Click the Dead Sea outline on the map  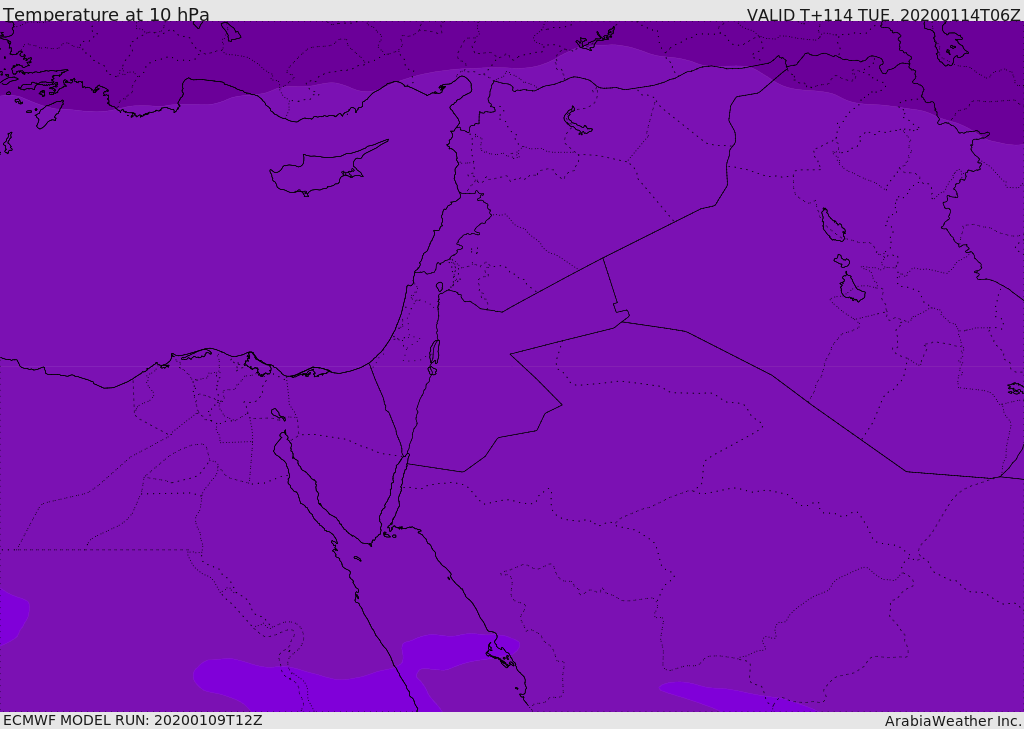(x=434, y=357)
